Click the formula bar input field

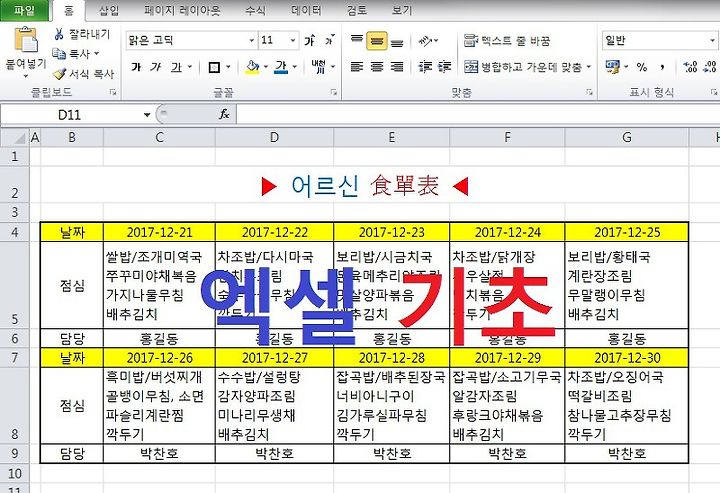click(478, 115)
